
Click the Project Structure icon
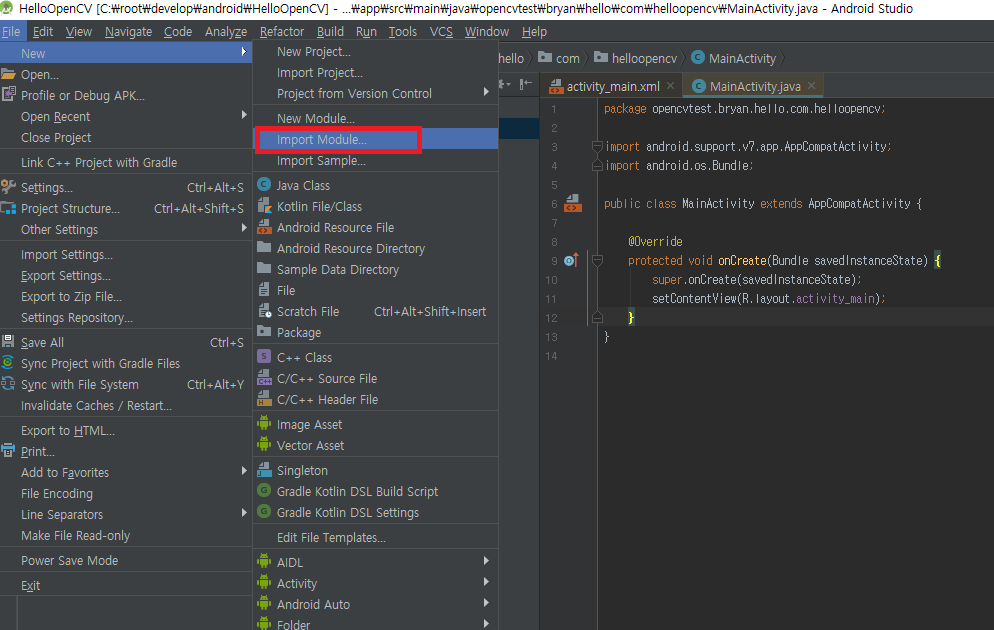(8, 208)
